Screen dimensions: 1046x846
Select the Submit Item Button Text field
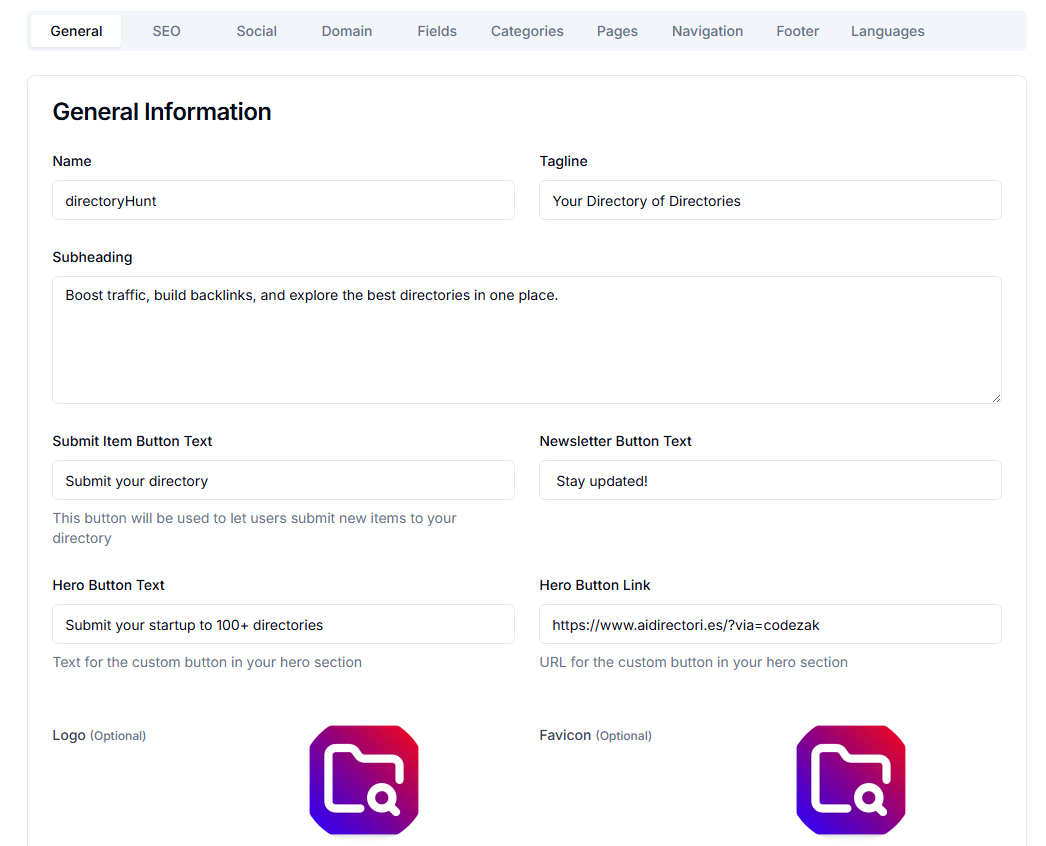[x=283, y=480]
